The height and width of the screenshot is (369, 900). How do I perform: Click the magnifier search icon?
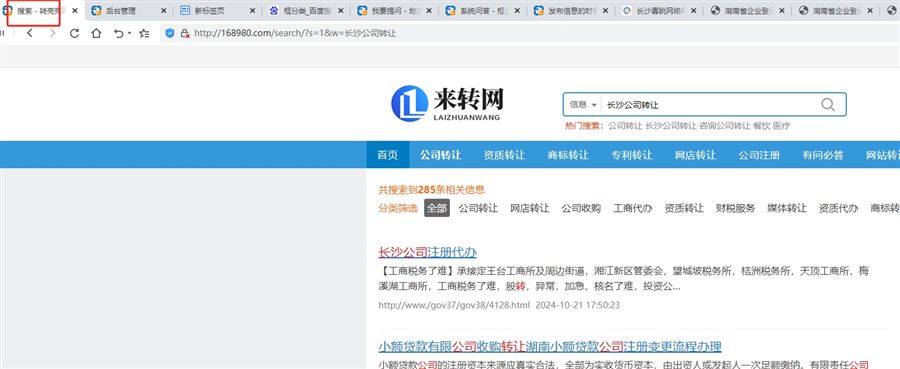coord(828,104)
